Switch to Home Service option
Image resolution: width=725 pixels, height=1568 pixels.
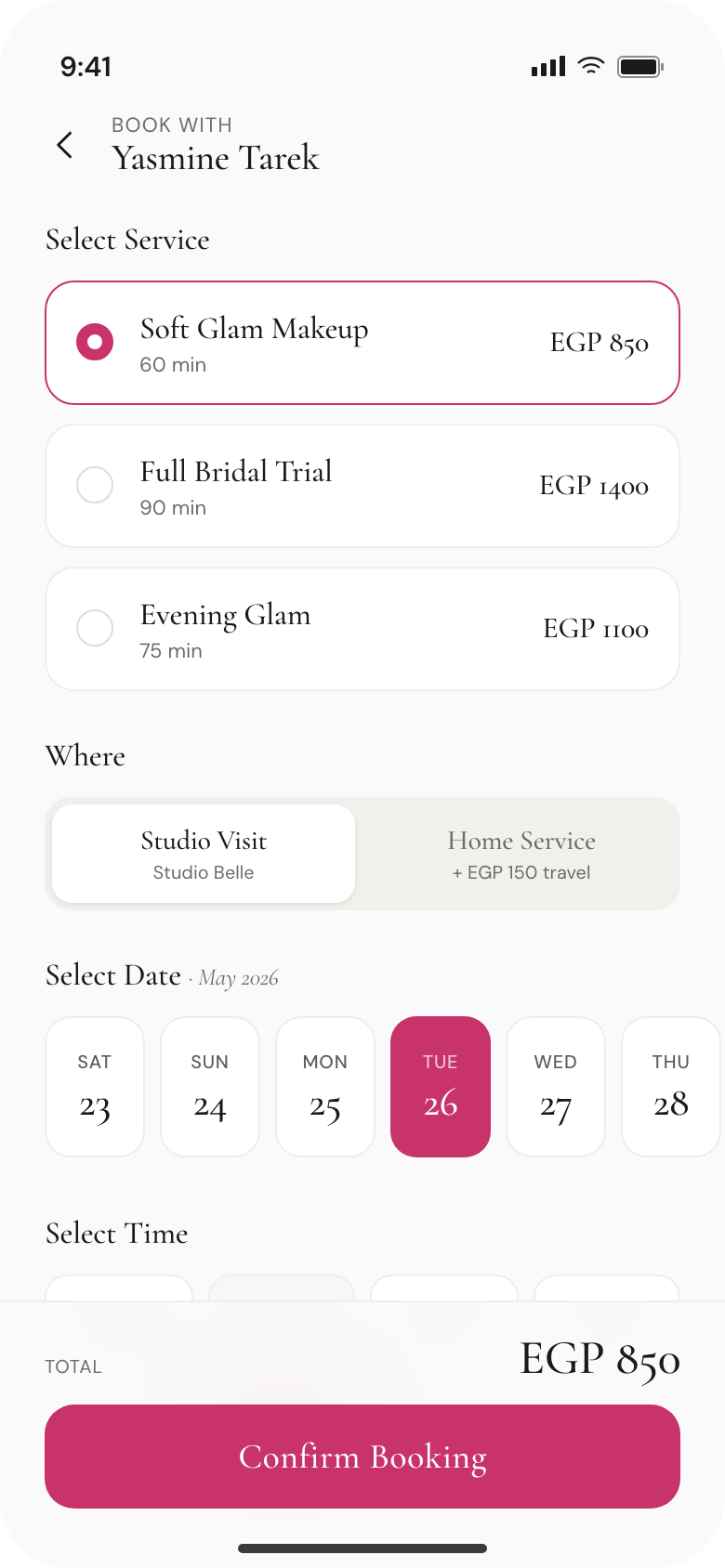521,854
